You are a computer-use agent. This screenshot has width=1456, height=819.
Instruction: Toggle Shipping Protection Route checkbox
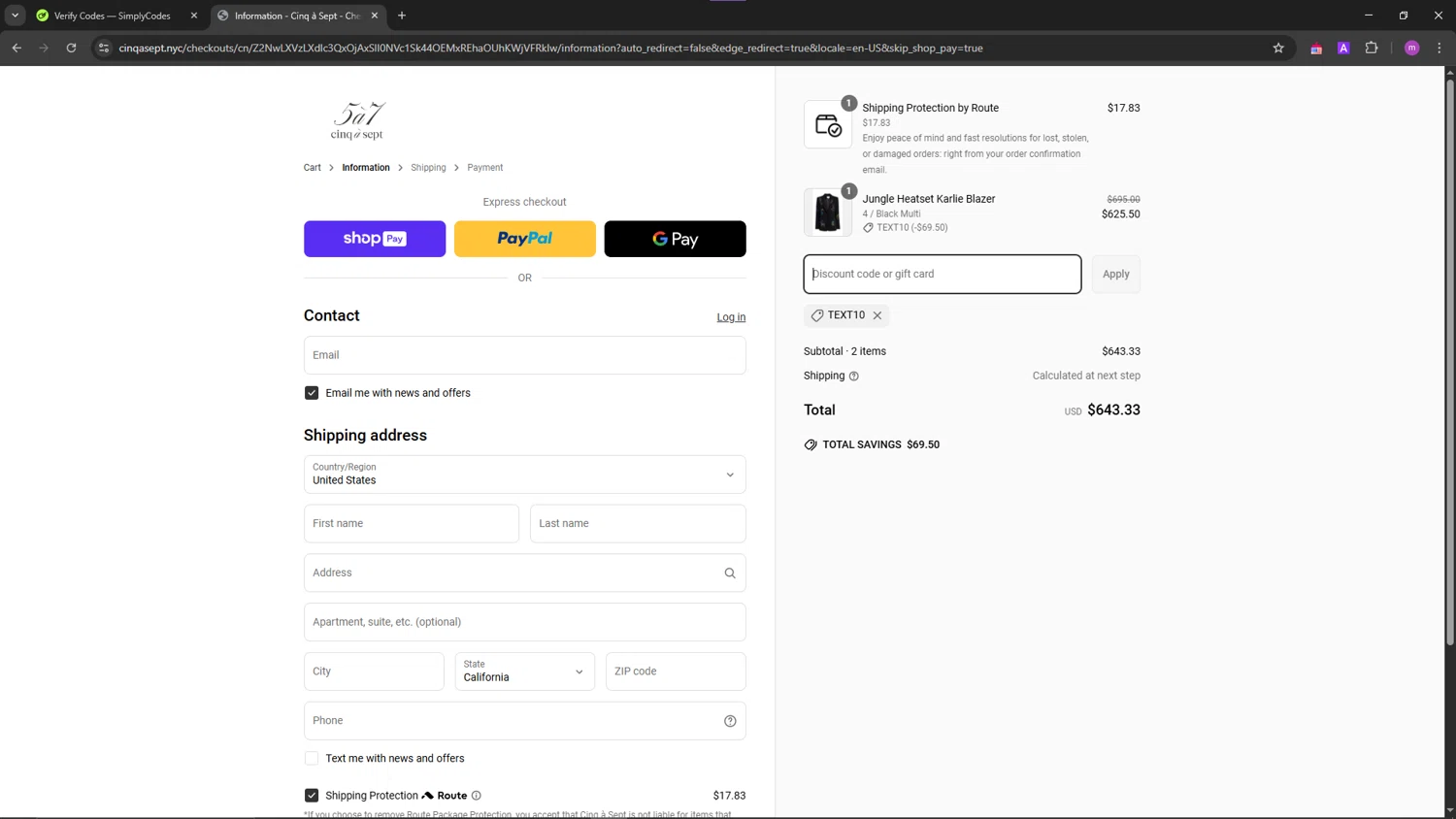point(312,796)
